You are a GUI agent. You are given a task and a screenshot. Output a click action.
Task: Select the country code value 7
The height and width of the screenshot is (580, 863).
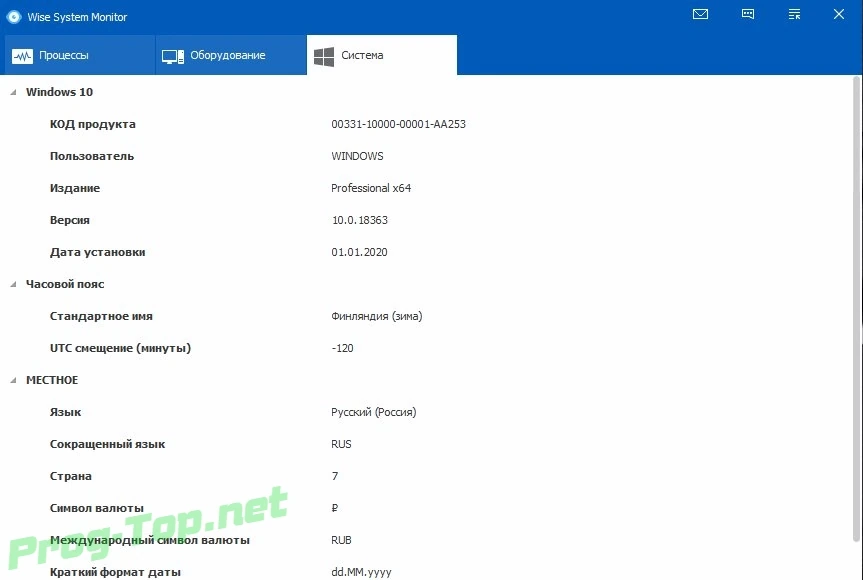coord(335,476)
